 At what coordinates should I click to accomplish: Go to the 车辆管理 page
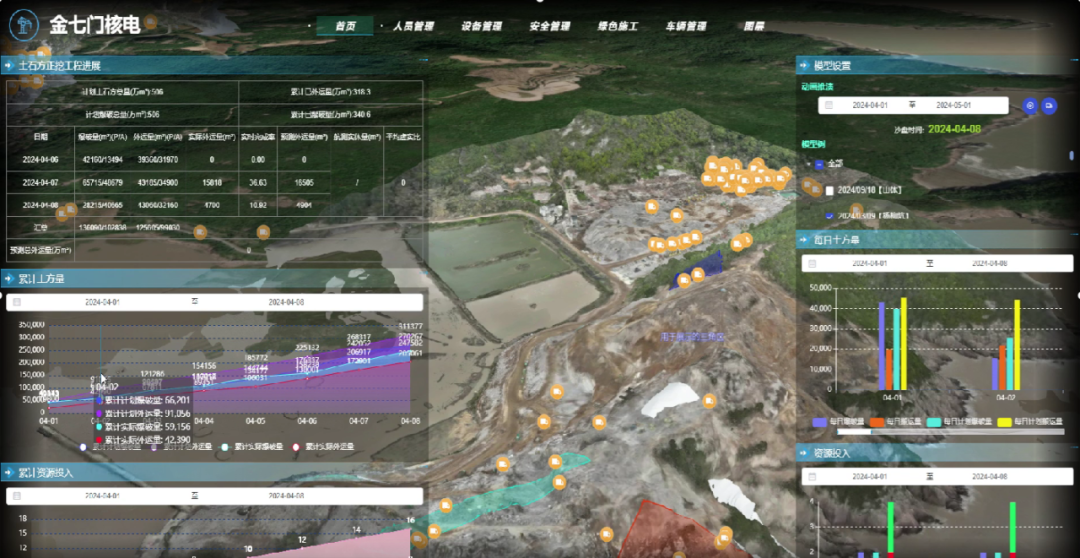(x=686, y=27)
